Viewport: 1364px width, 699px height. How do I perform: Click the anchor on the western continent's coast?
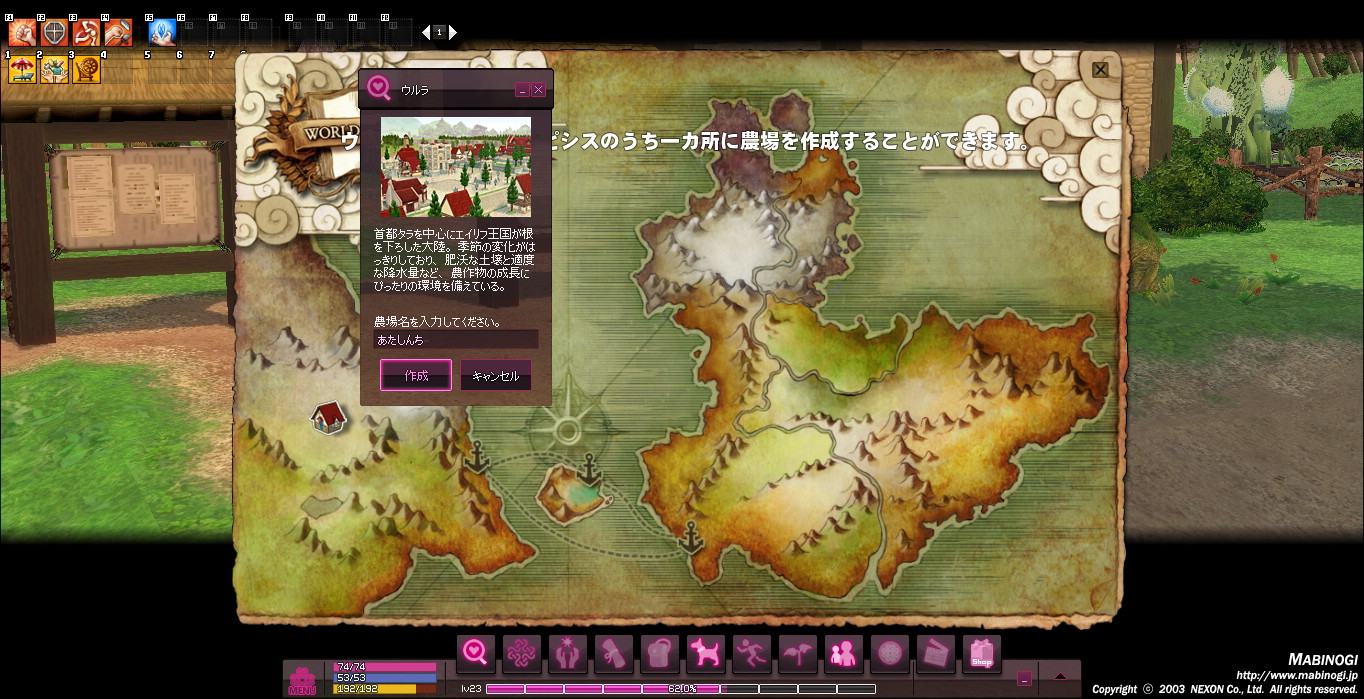(x=477, y=458)
